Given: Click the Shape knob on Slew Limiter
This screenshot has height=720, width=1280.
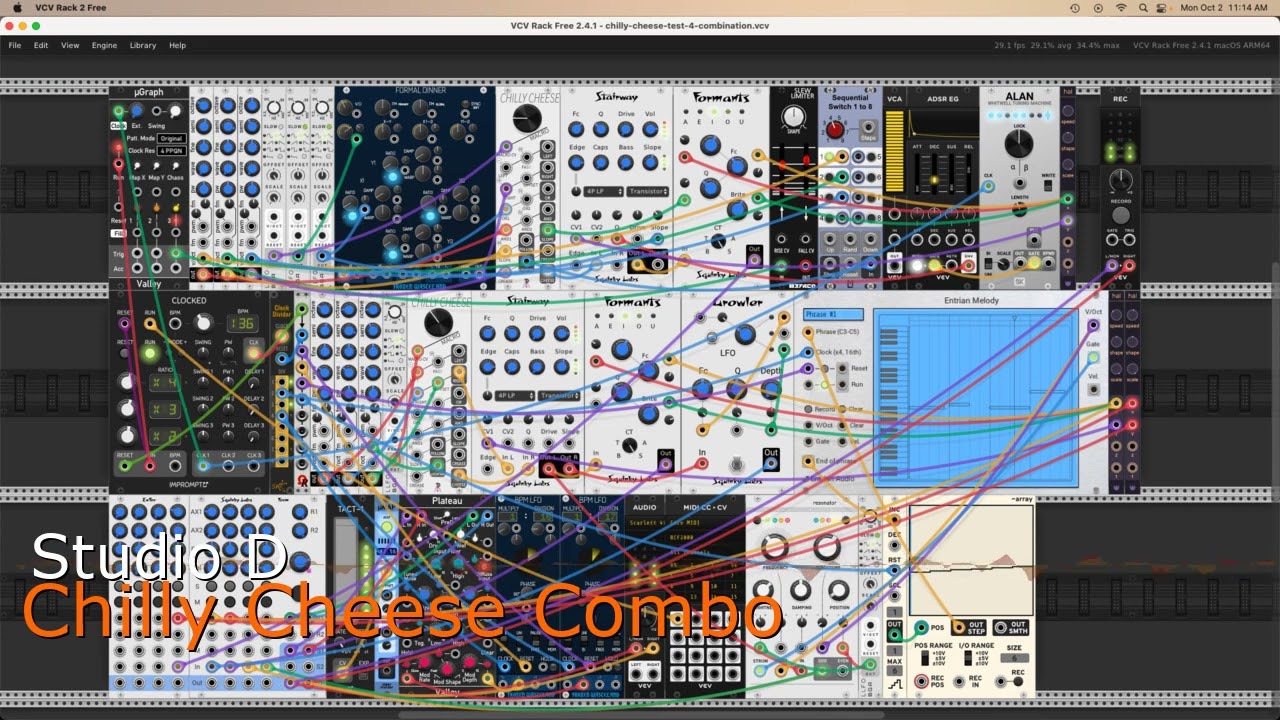Looking at the screenshot, I should 794,118.
